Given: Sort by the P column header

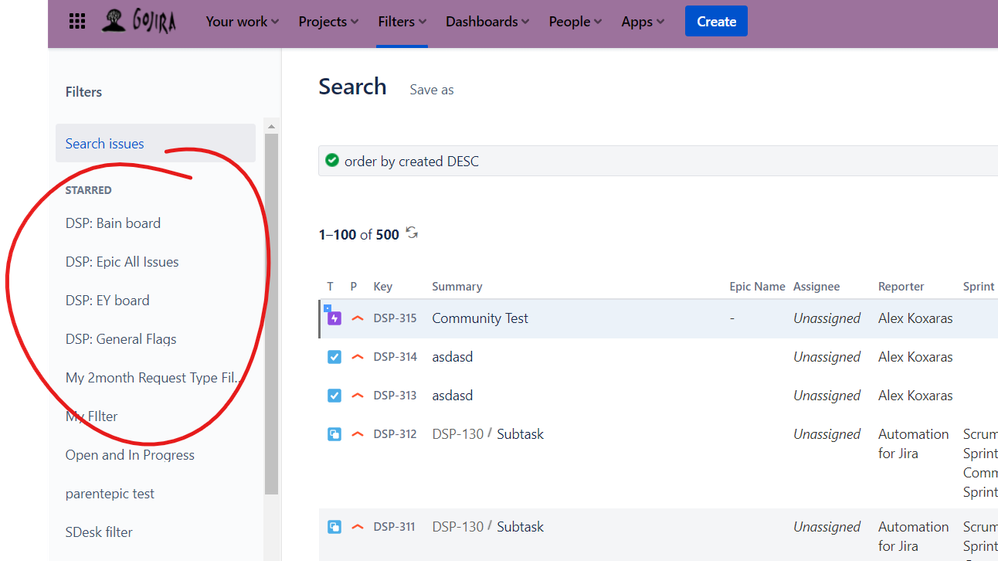Looking at the screenshot, I should 353,287.
